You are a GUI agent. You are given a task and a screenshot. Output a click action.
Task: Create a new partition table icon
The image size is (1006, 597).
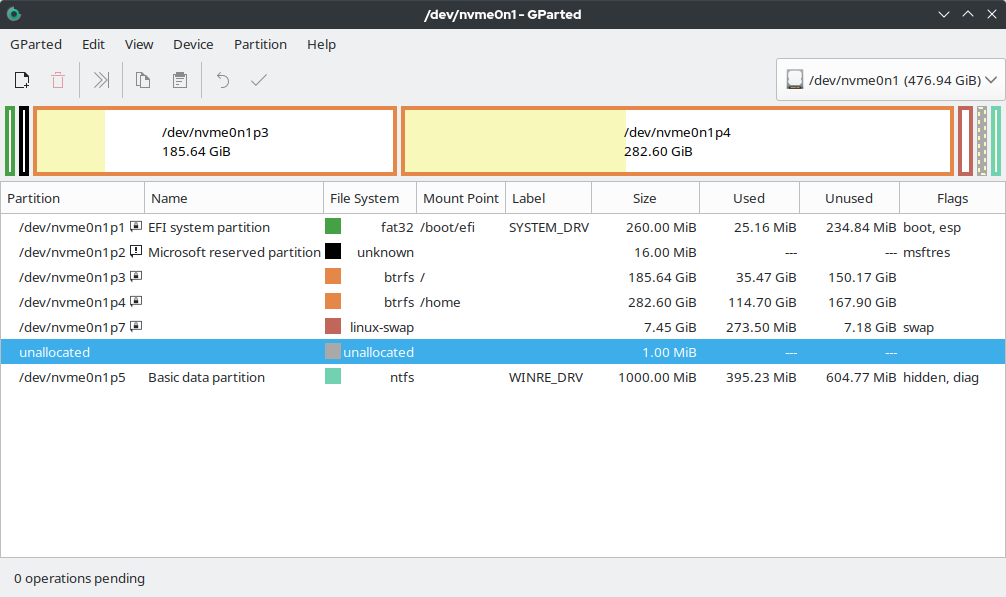(x=21, y=80)
